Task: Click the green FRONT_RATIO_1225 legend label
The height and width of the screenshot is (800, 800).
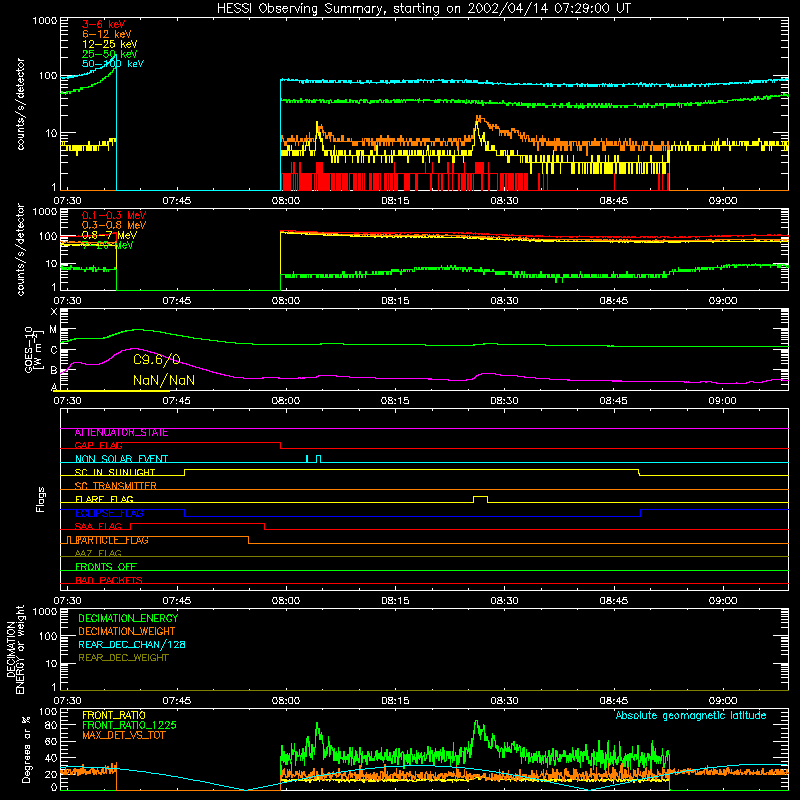Action: pos(129,725)
